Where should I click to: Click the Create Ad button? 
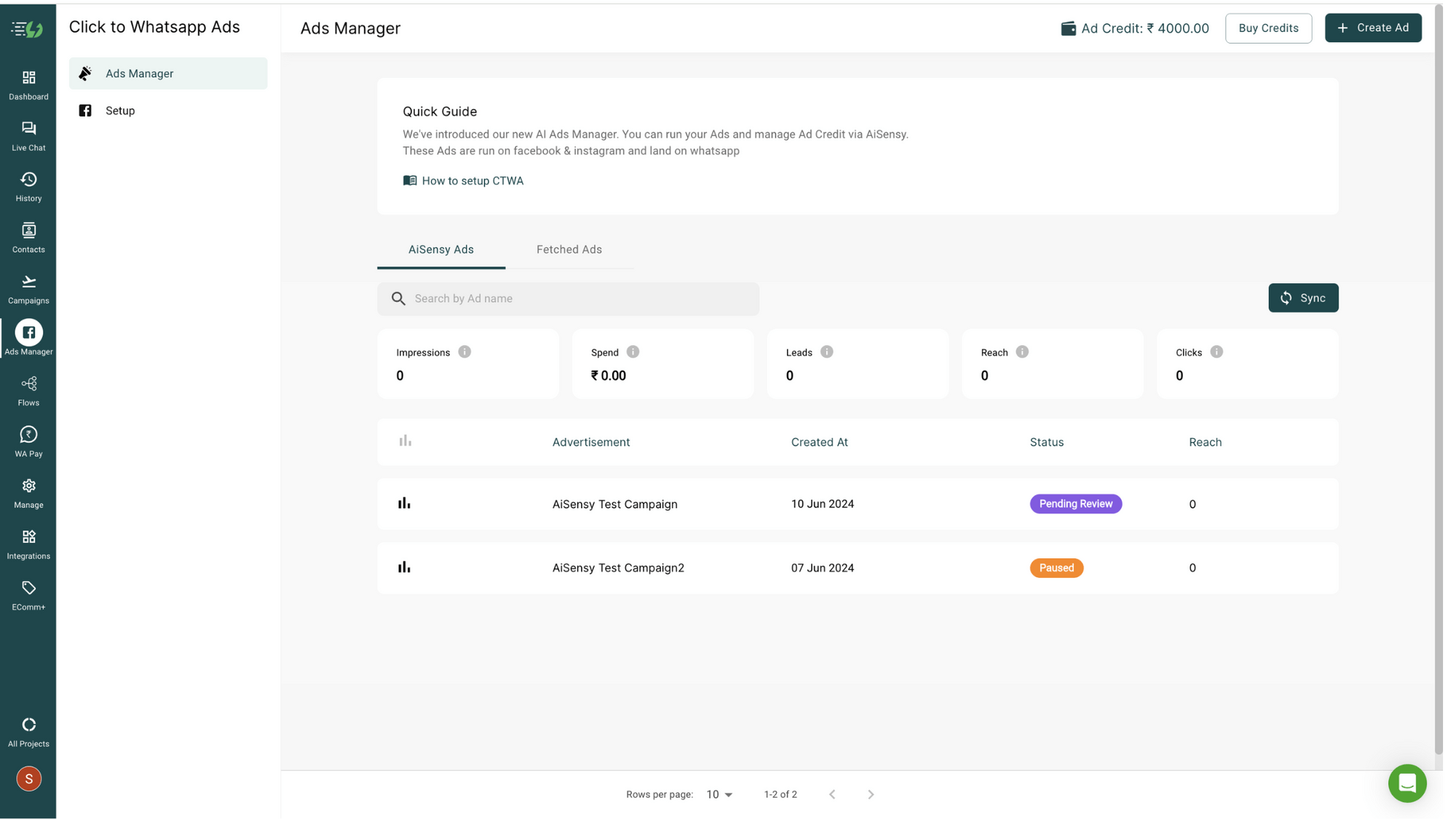coord(1373,28)
